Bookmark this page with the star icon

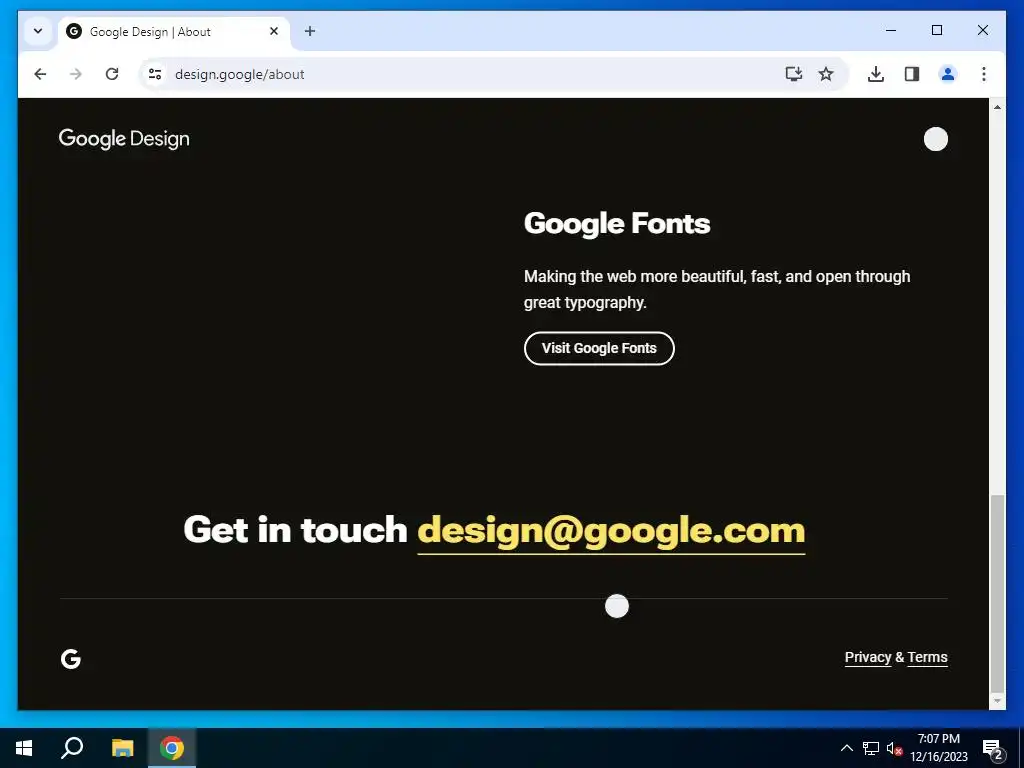click(x=826, y=74)
